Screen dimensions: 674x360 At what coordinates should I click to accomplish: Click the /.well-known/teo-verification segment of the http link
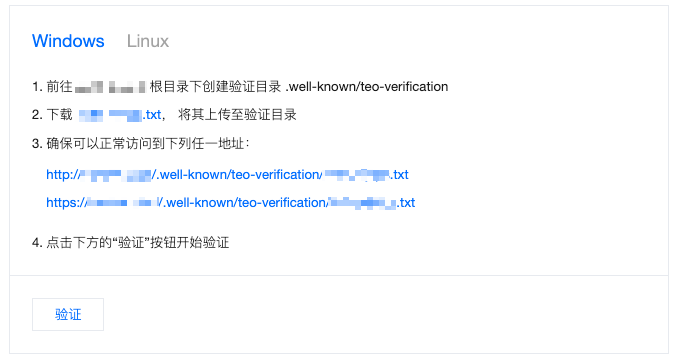236,174
